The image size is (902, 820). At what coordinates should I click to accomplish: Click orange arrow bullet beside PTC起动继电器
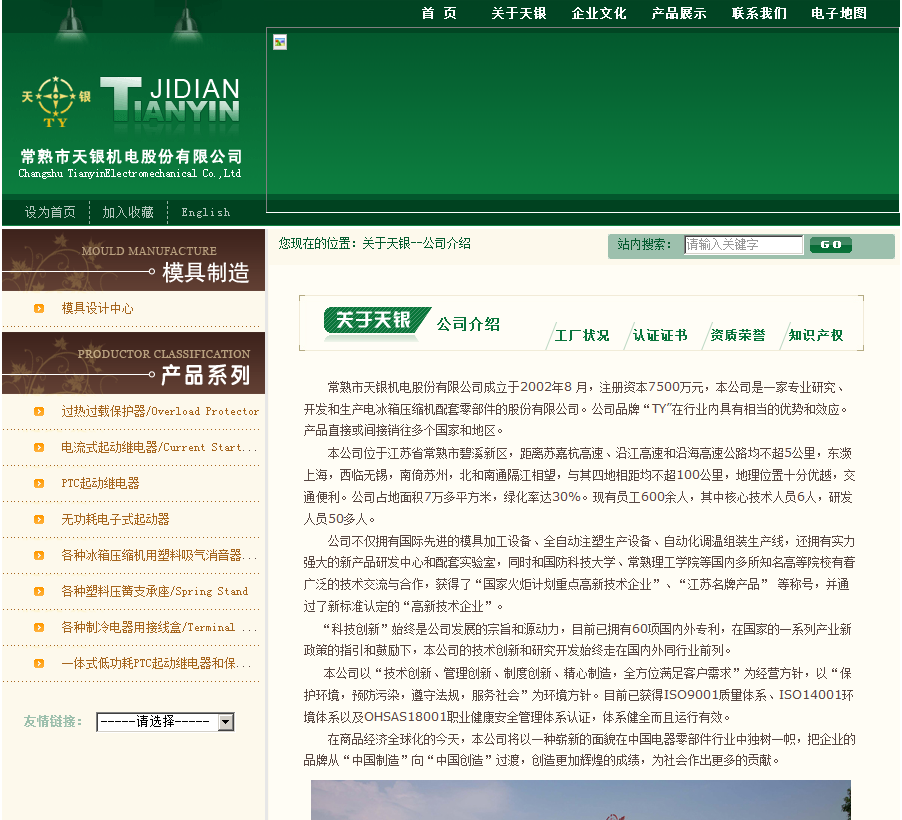(39, 483)
